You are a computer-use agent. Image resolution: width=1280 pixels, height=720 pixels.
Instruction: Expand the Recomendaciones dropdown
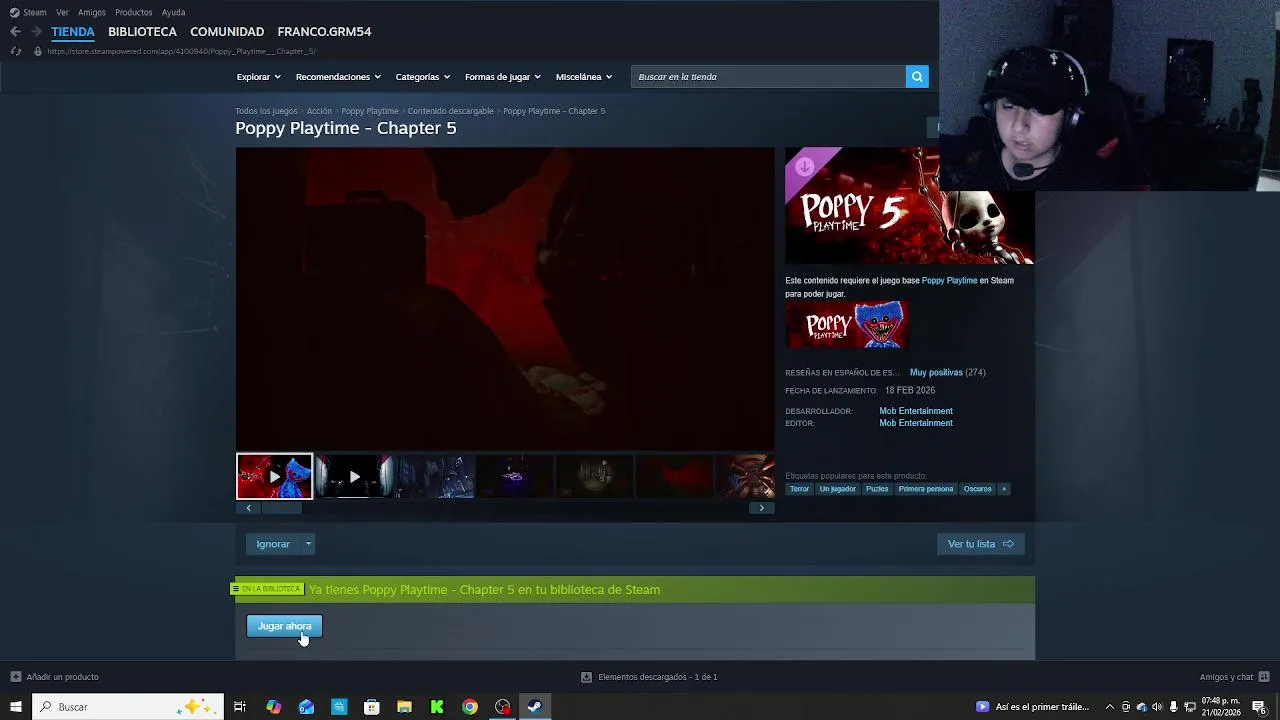338,77
